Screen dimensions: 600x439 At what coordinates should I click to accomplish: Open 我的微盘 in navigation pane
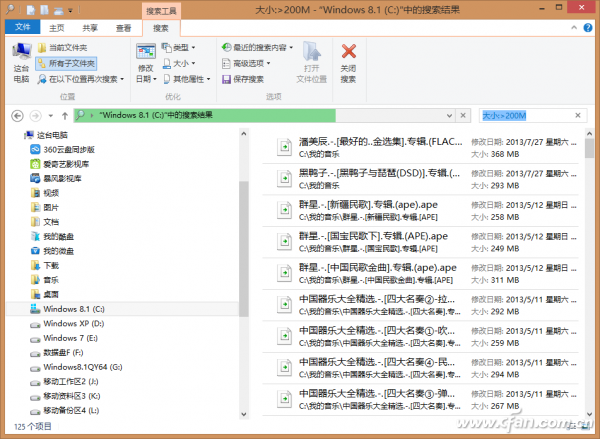point(52,251)
